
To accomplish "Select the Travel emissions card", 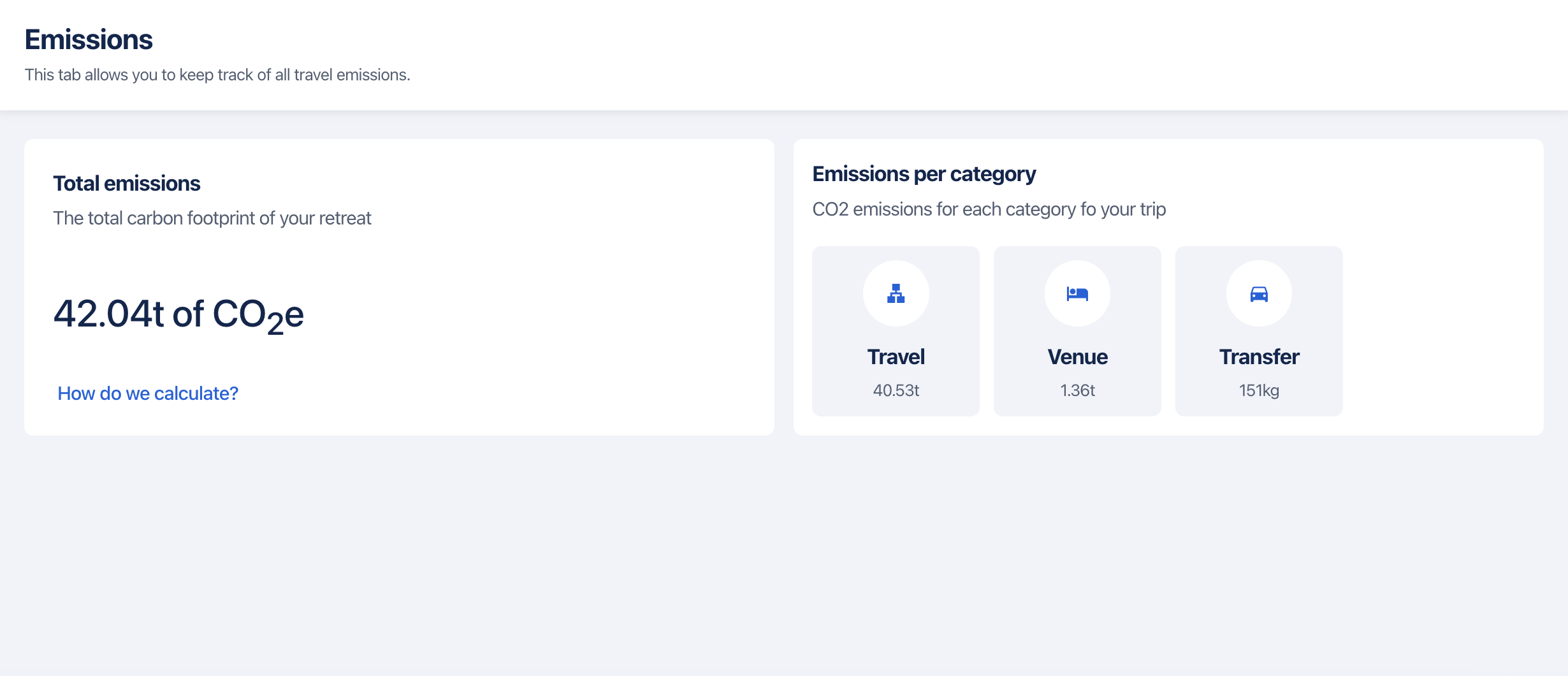I will 896,331.
